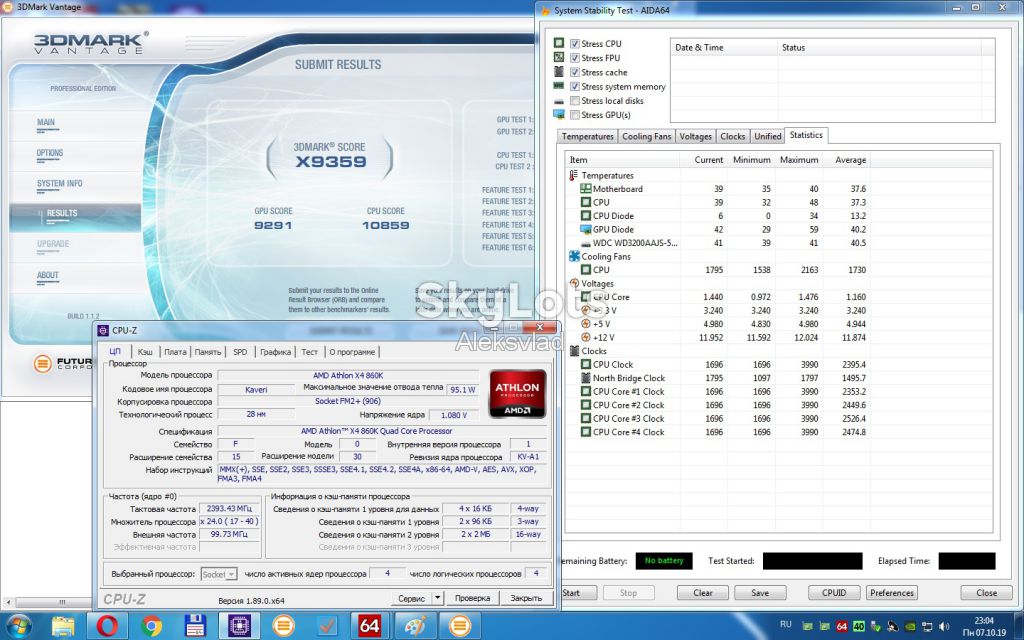Click the AMD Athlon logo in CPU-Z
The image size is (1024, 640).
point(517,393)
